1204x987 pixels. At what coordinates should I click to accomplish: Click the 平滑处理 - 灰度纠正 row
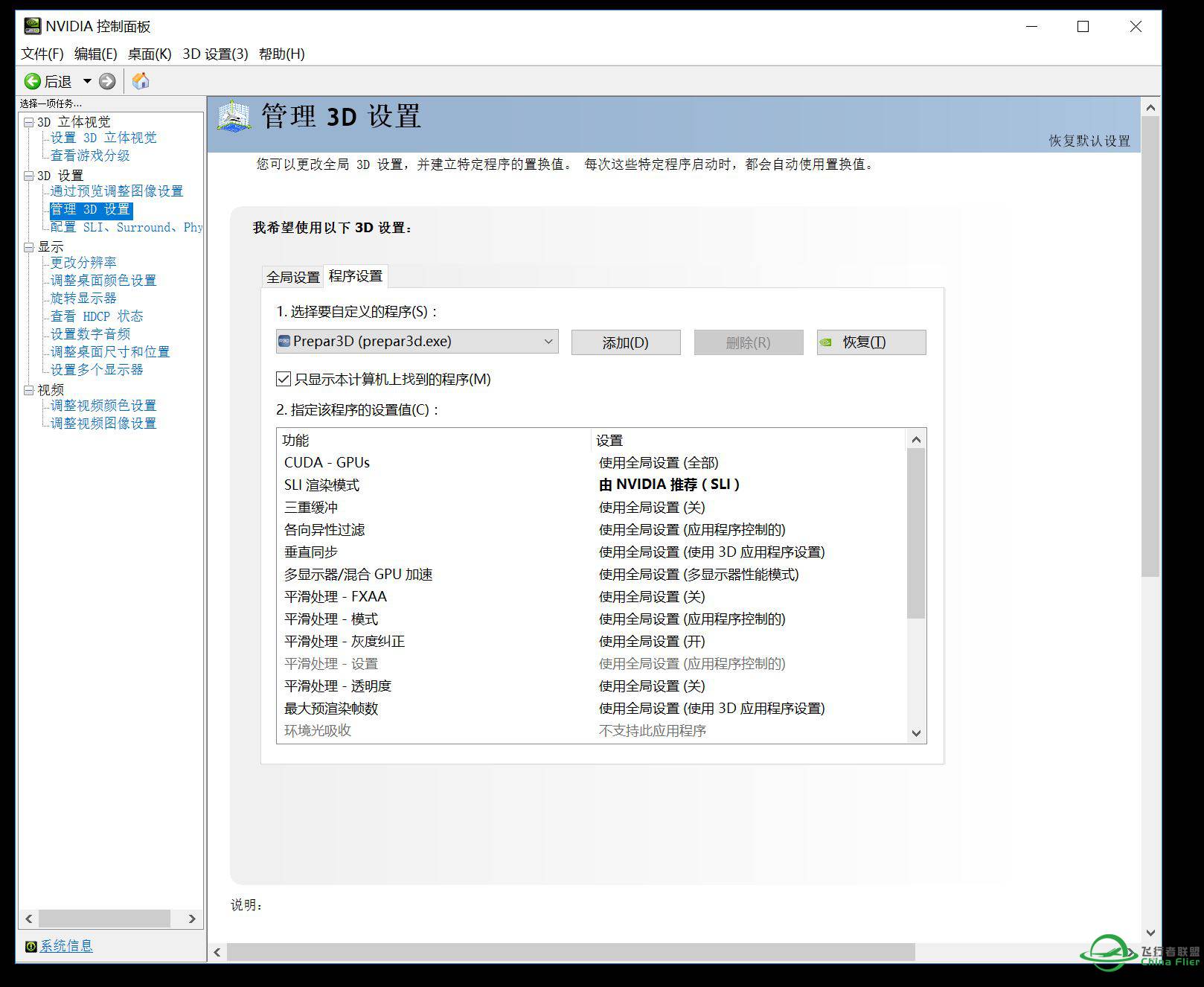point(592,642)
